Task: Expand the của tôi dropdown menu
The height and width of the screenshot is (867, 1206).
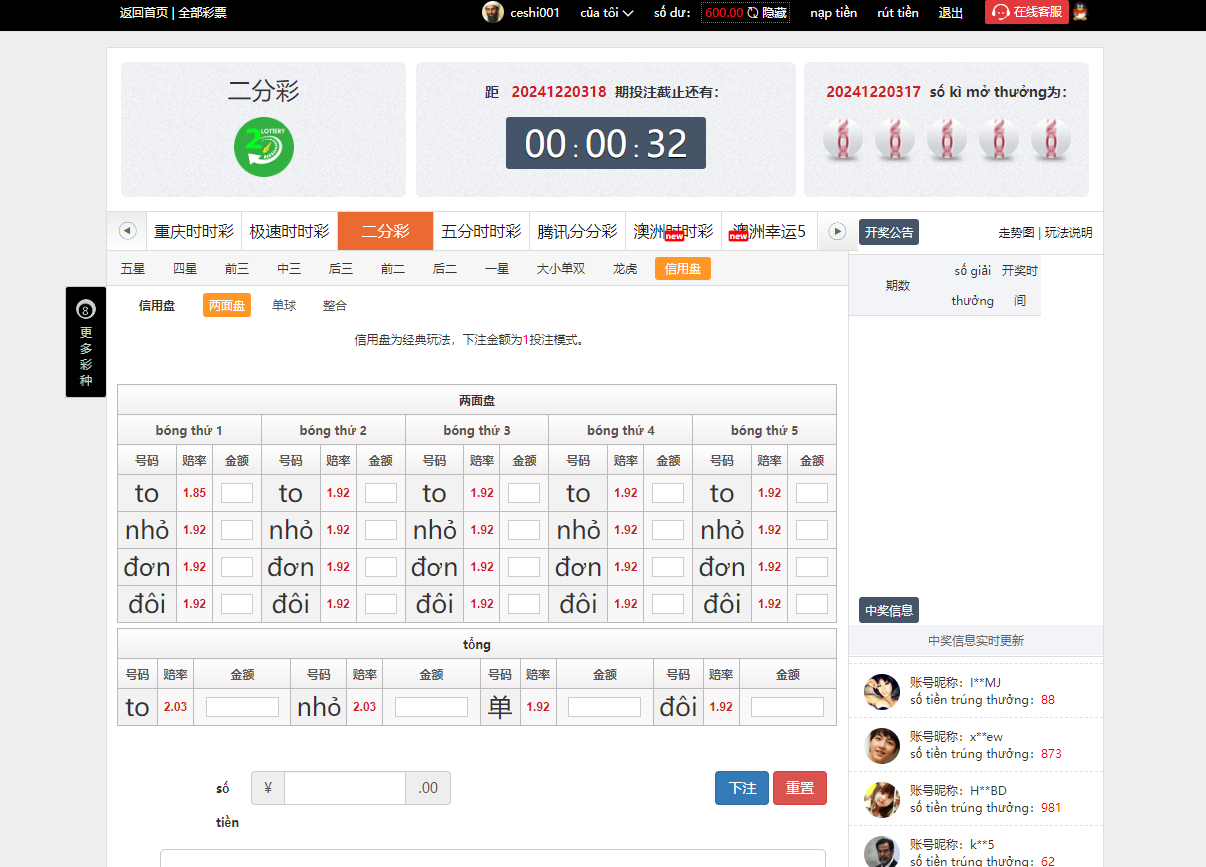Action: (606, 13)
